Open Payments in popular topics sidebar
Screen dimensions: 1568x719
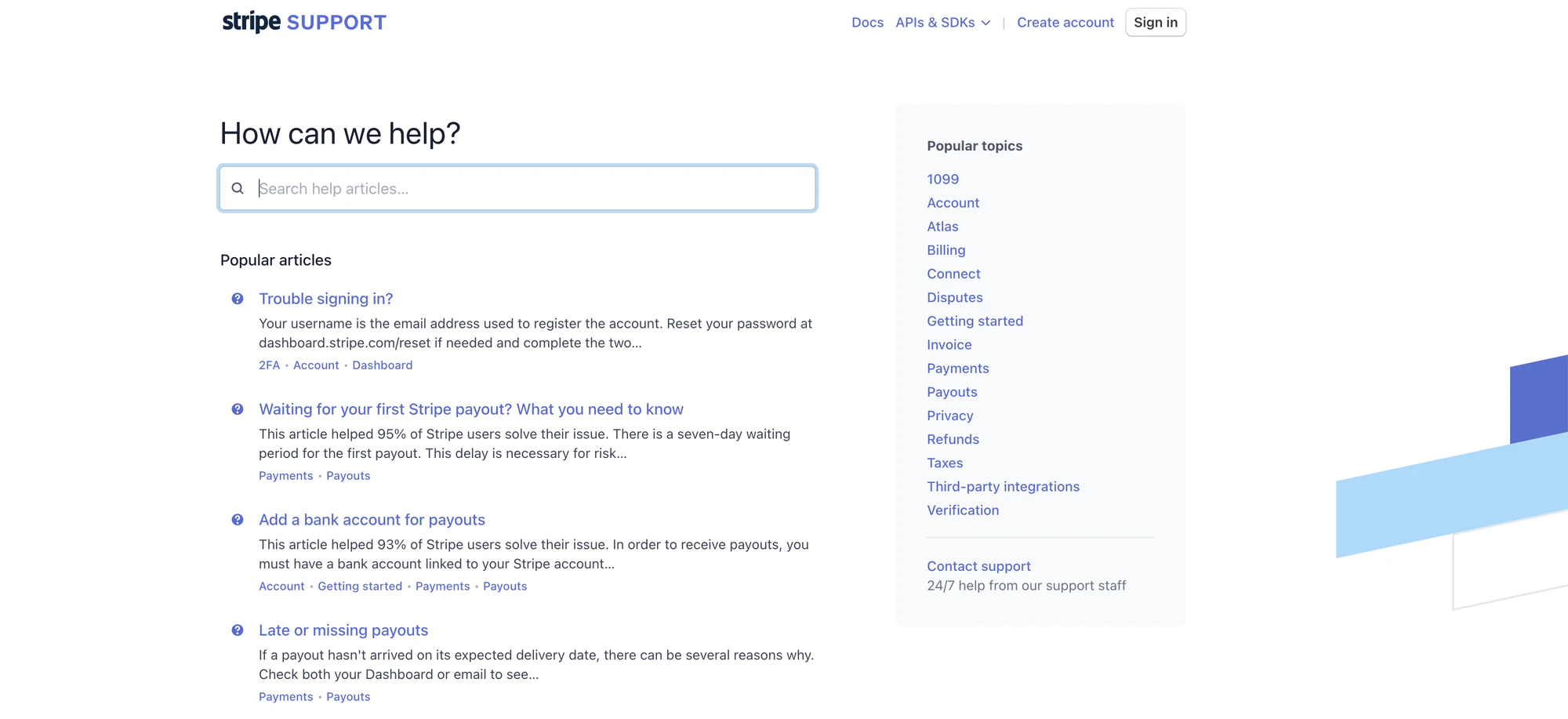(958, 369)
